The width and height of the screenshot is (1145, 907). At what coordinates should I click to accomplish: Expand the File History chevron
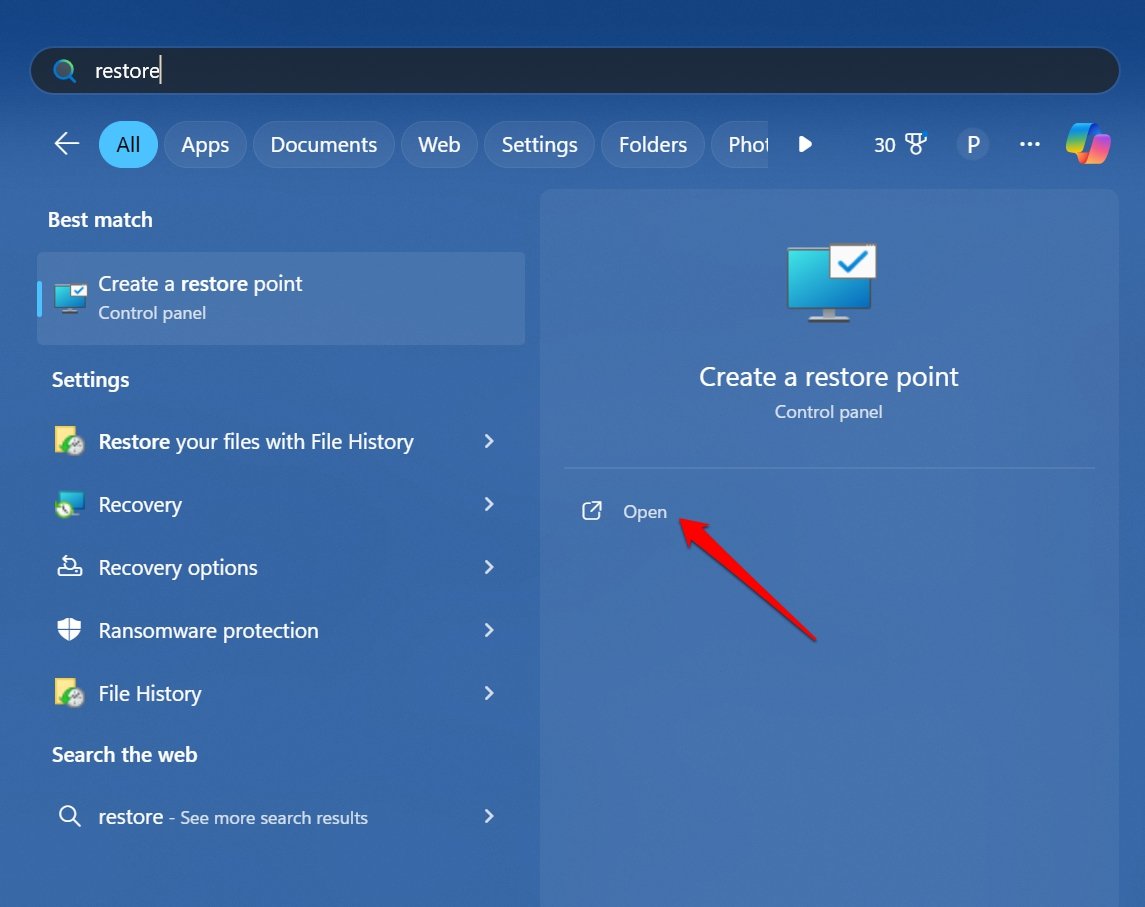pos(489,692)
